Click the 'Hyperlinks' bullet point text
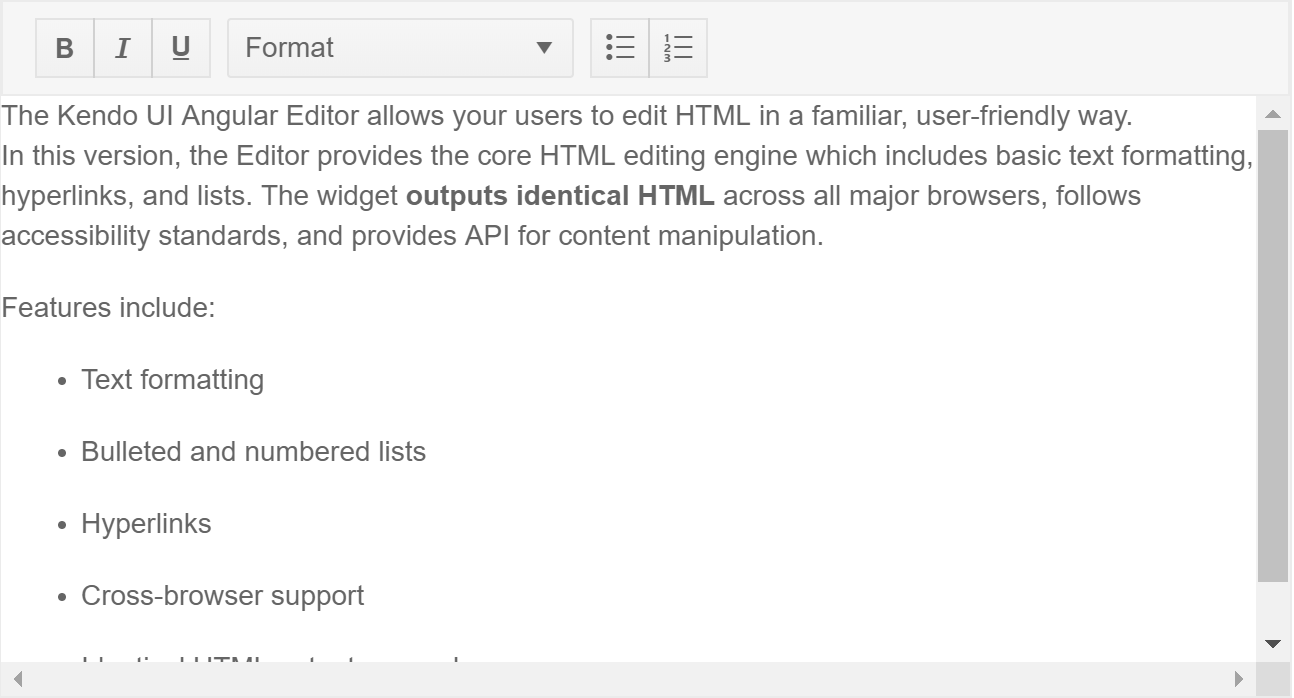 (x=146, y=523)
